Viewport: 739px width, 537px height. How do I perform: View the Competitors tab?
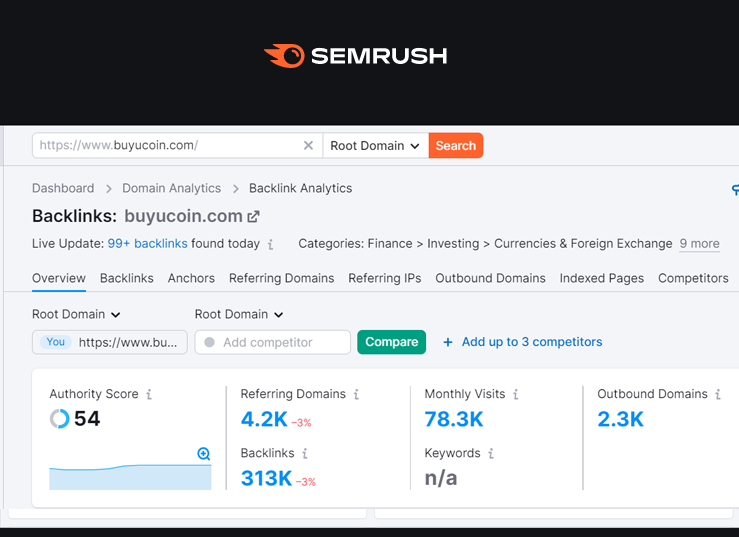pyautogui.click(x=693, y=278)
